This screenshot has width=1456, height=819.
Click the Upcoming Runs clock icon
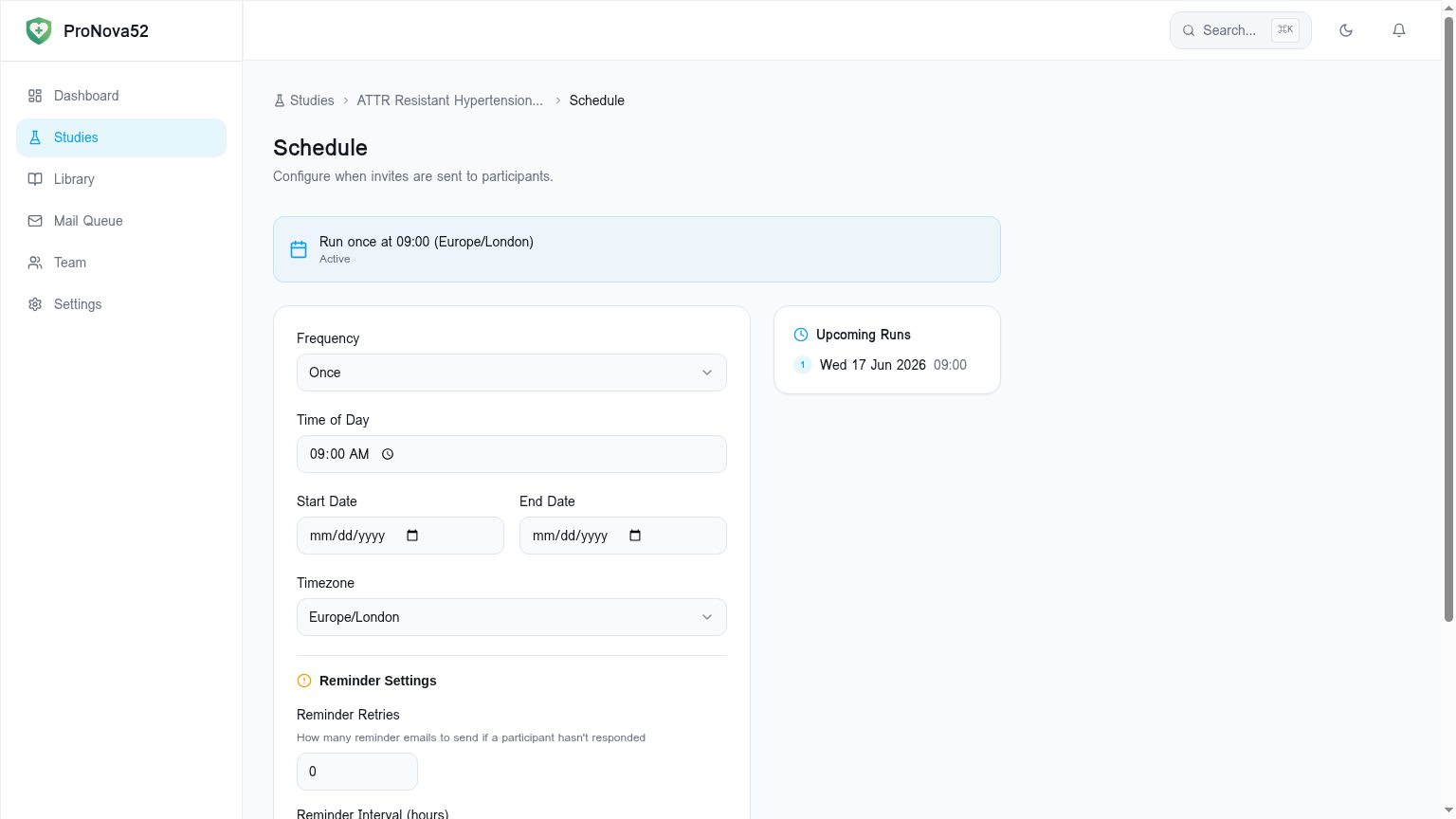point(801,335)
